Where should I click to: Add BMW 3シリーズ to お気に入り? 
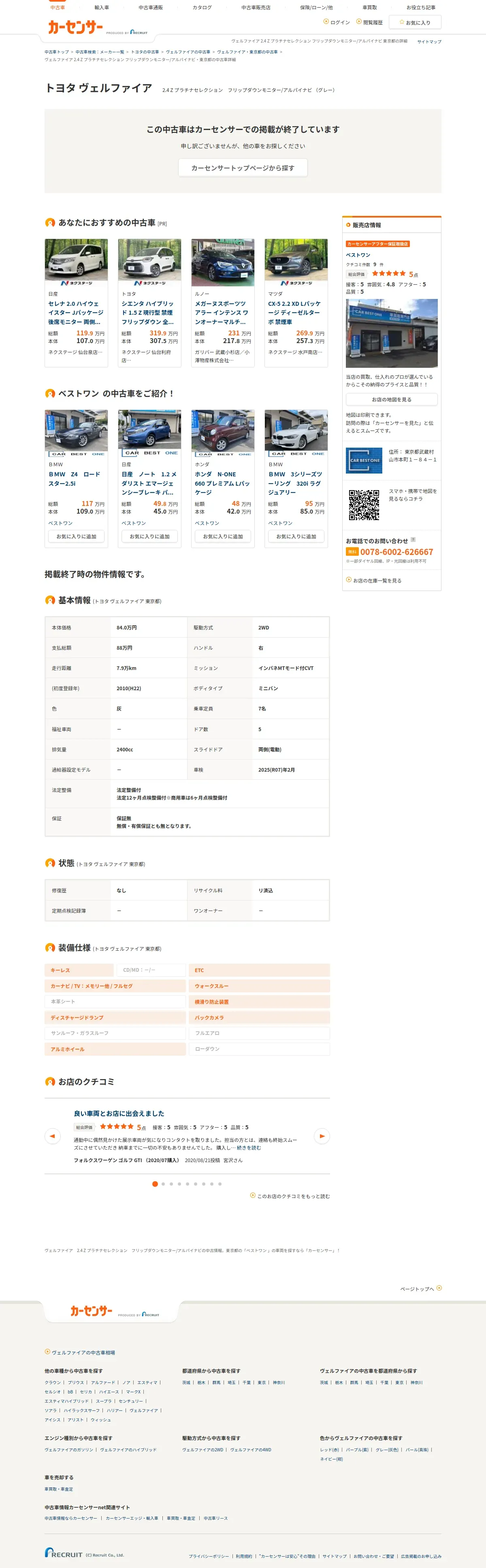coord(296,536)
